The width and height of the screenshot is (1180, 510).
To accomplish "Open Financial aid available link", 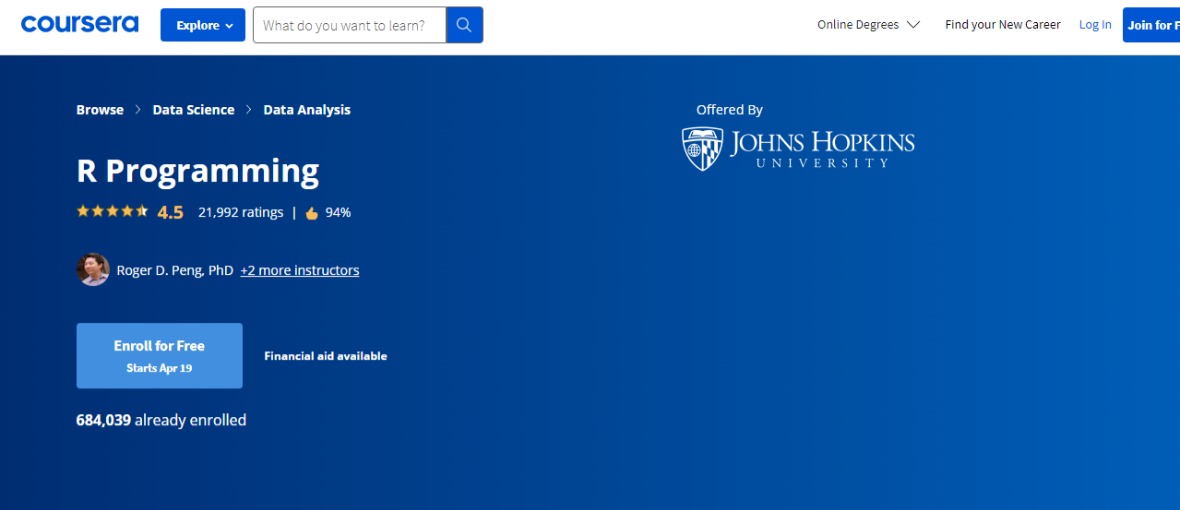I will [x=326, y=356].
